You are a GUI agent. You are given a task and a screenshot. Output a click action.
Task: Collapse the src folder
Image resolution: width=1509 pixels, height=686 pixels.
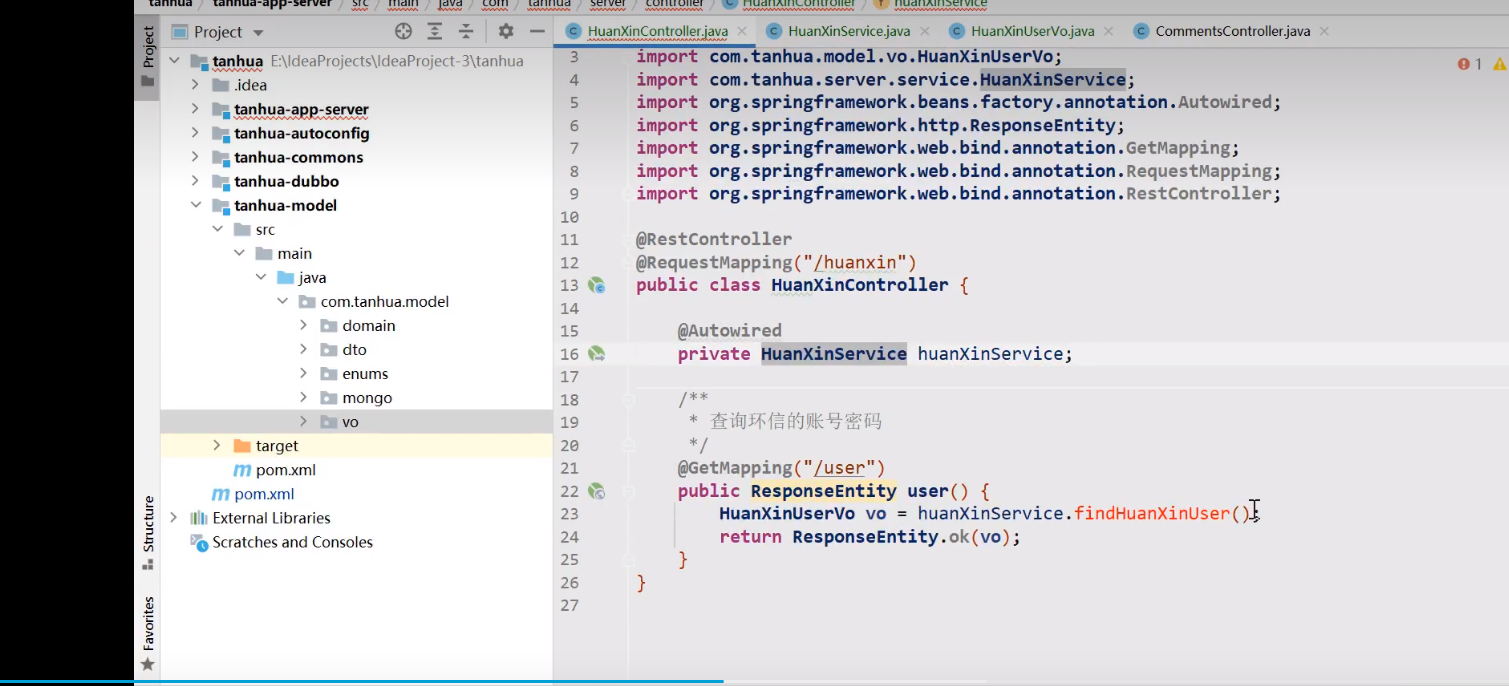click(x=217, y=229)
